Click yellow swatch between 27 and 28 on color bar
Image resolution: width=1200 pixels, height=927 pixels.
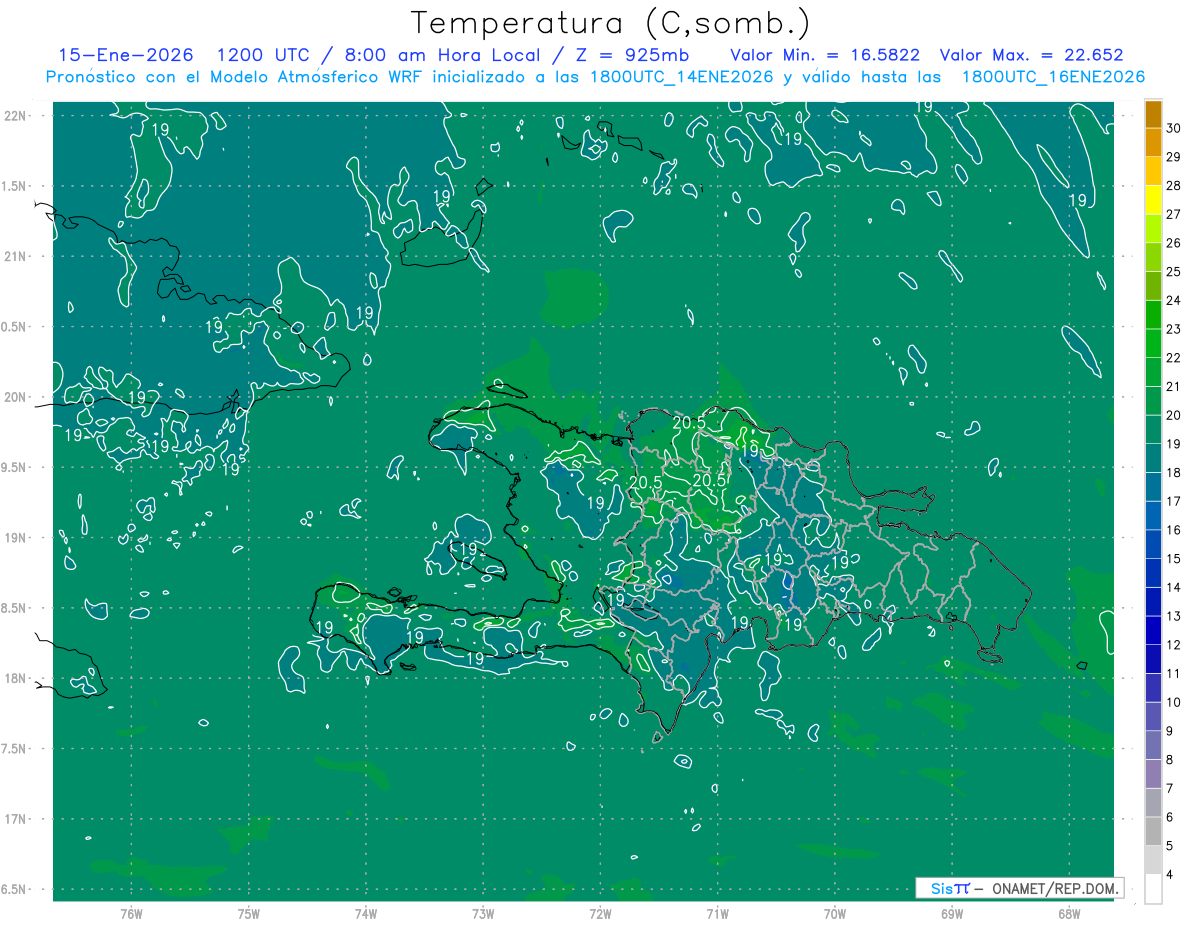tap(1153, 200)
